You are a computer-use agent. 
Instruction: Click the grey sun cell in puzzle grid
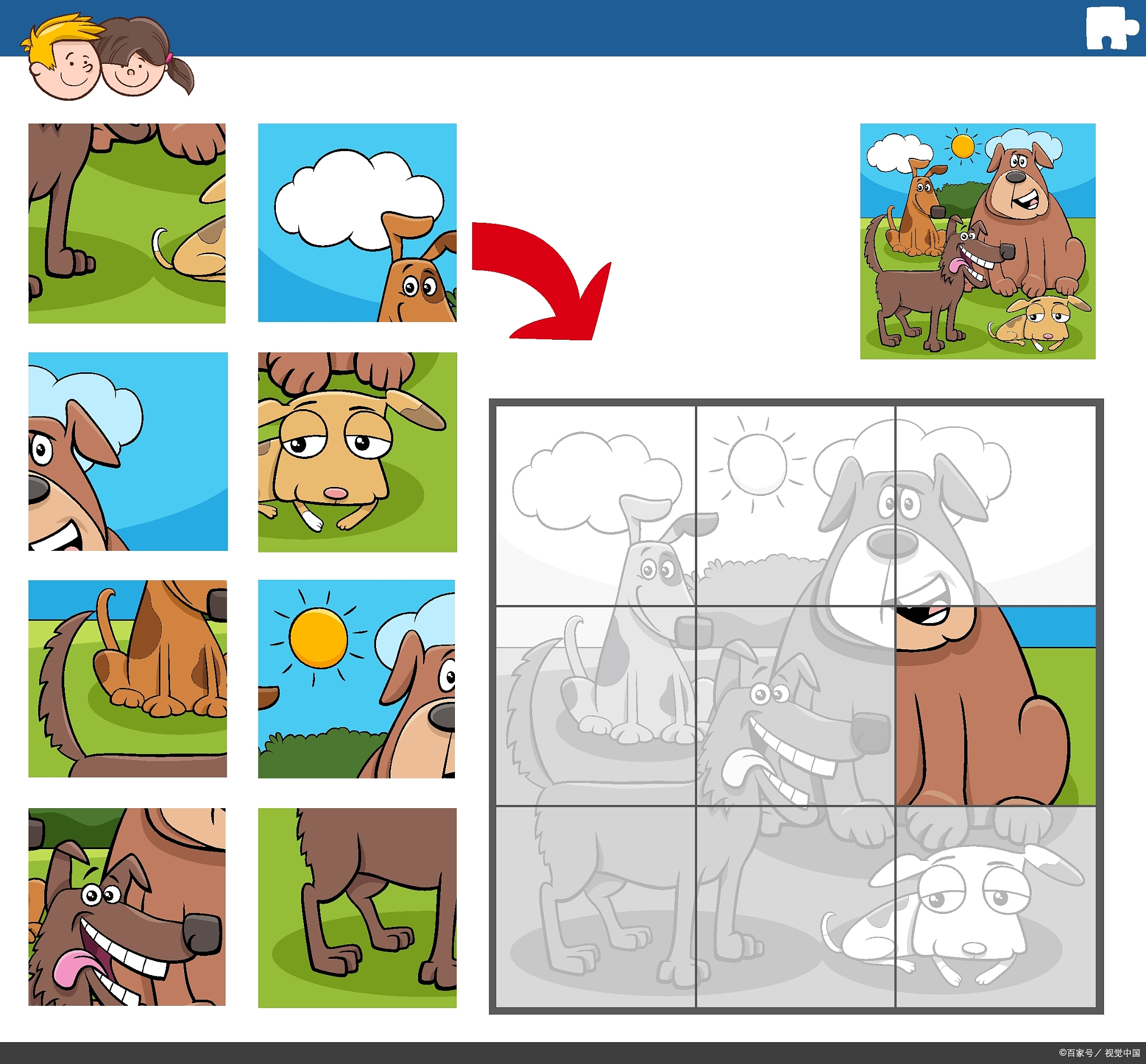click(x=796, y=505)
